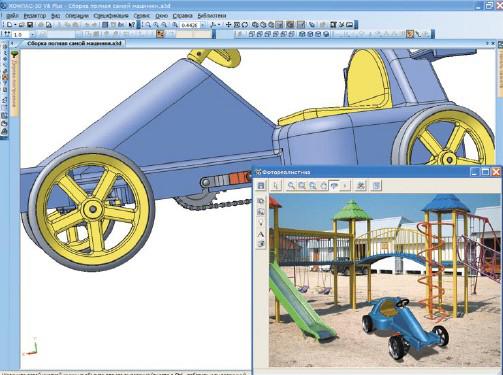
Task: Maximize the Фотореалистика window
Action: pos(485,172)
